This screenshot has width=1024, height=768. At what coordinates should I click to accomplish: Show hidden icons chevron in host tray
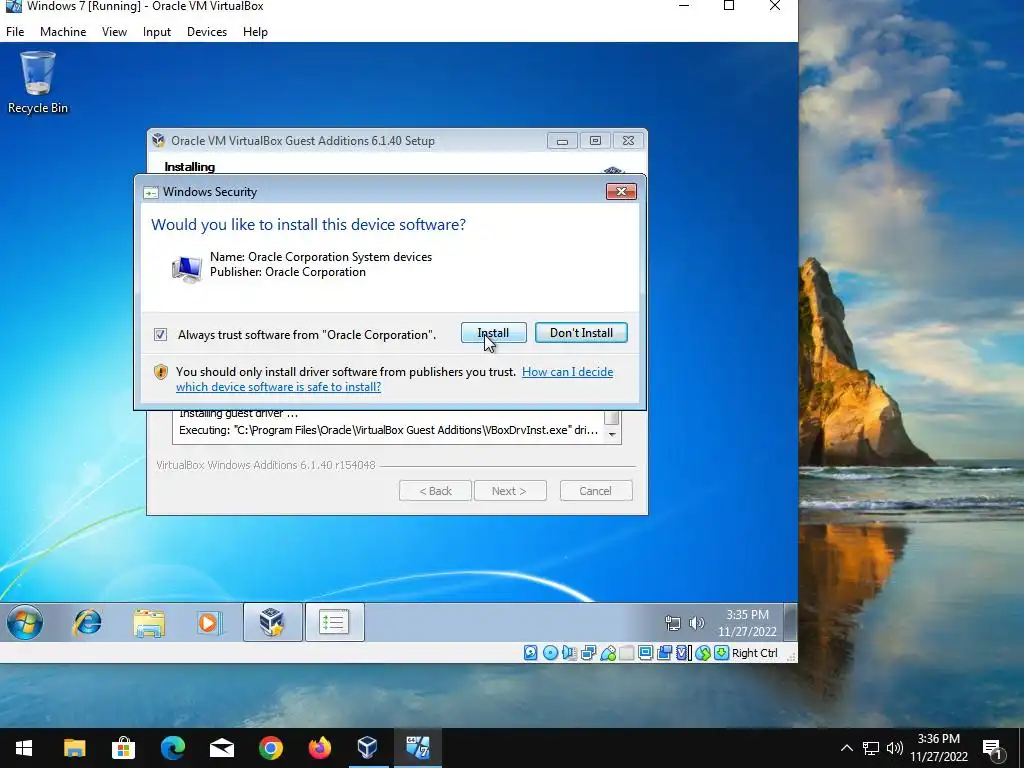click(x=846, y=748)
